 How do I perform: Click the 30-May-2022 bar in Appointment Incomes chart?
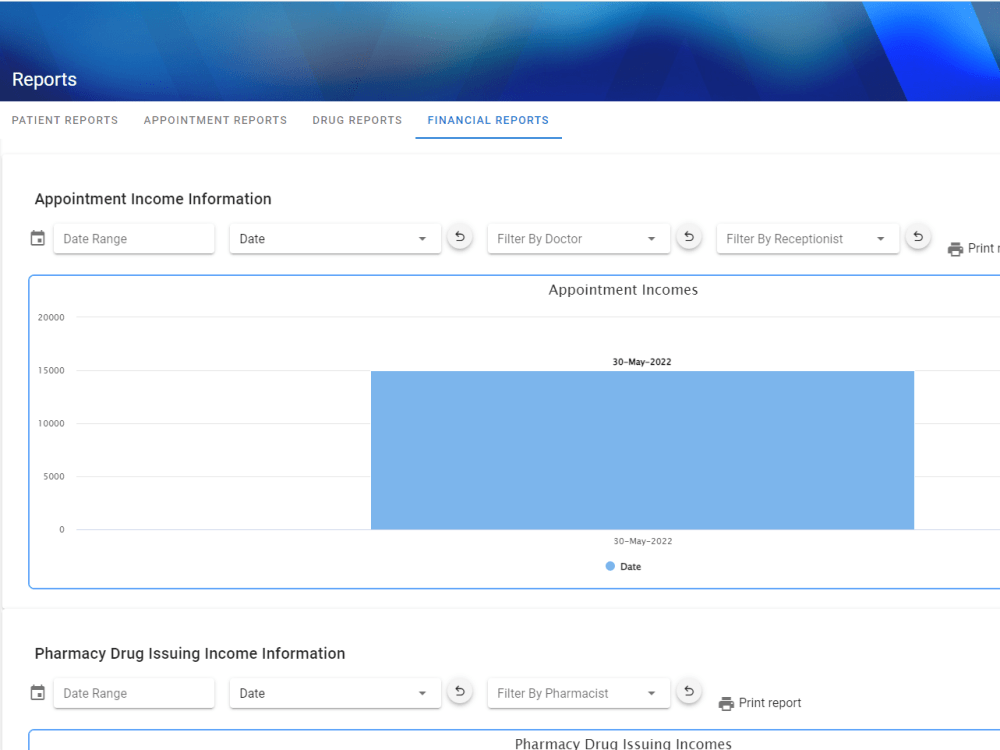tap(642, 450)
